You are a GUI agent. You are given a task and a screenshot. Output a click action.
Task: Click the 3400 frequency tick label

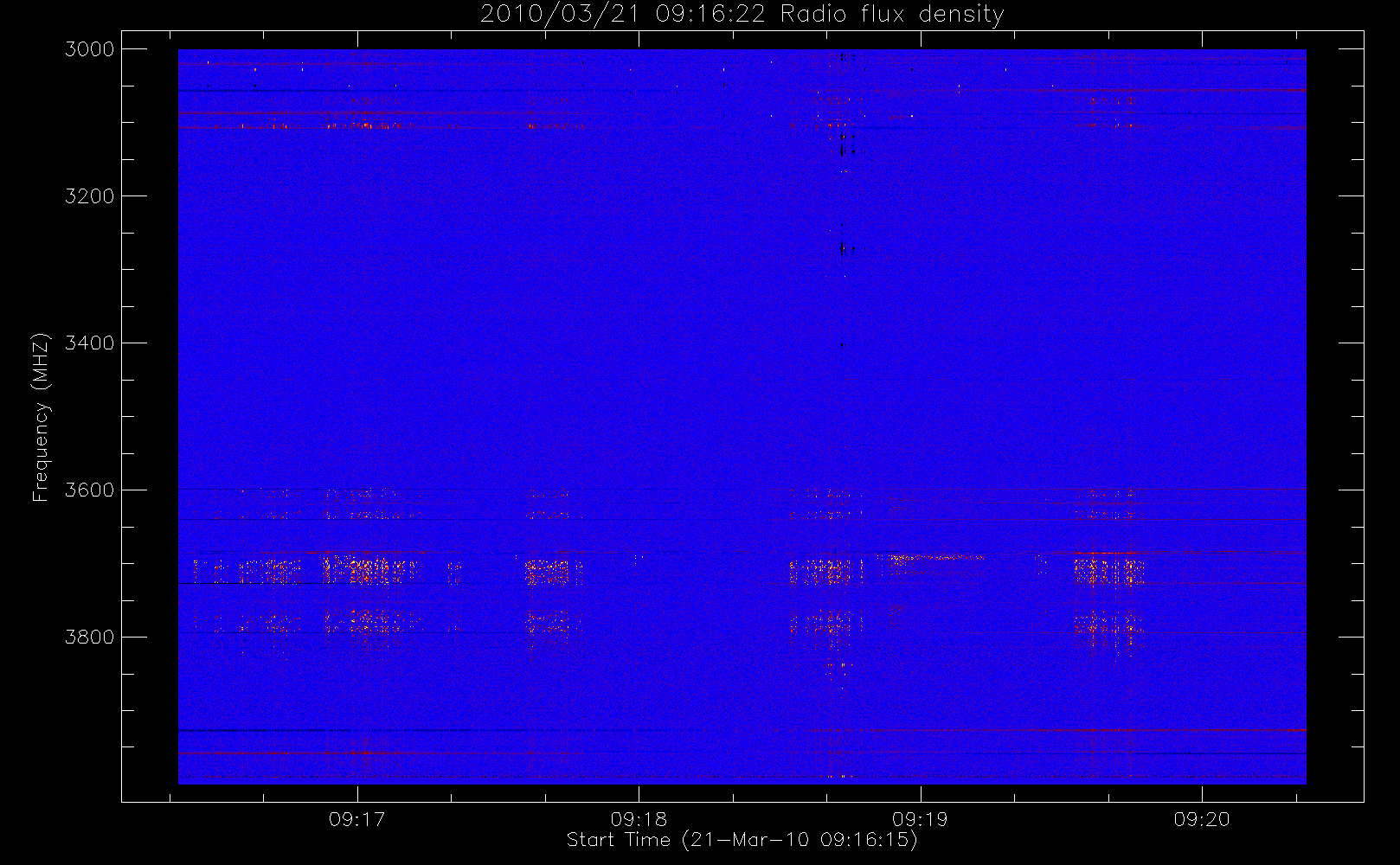coord(90,343)
